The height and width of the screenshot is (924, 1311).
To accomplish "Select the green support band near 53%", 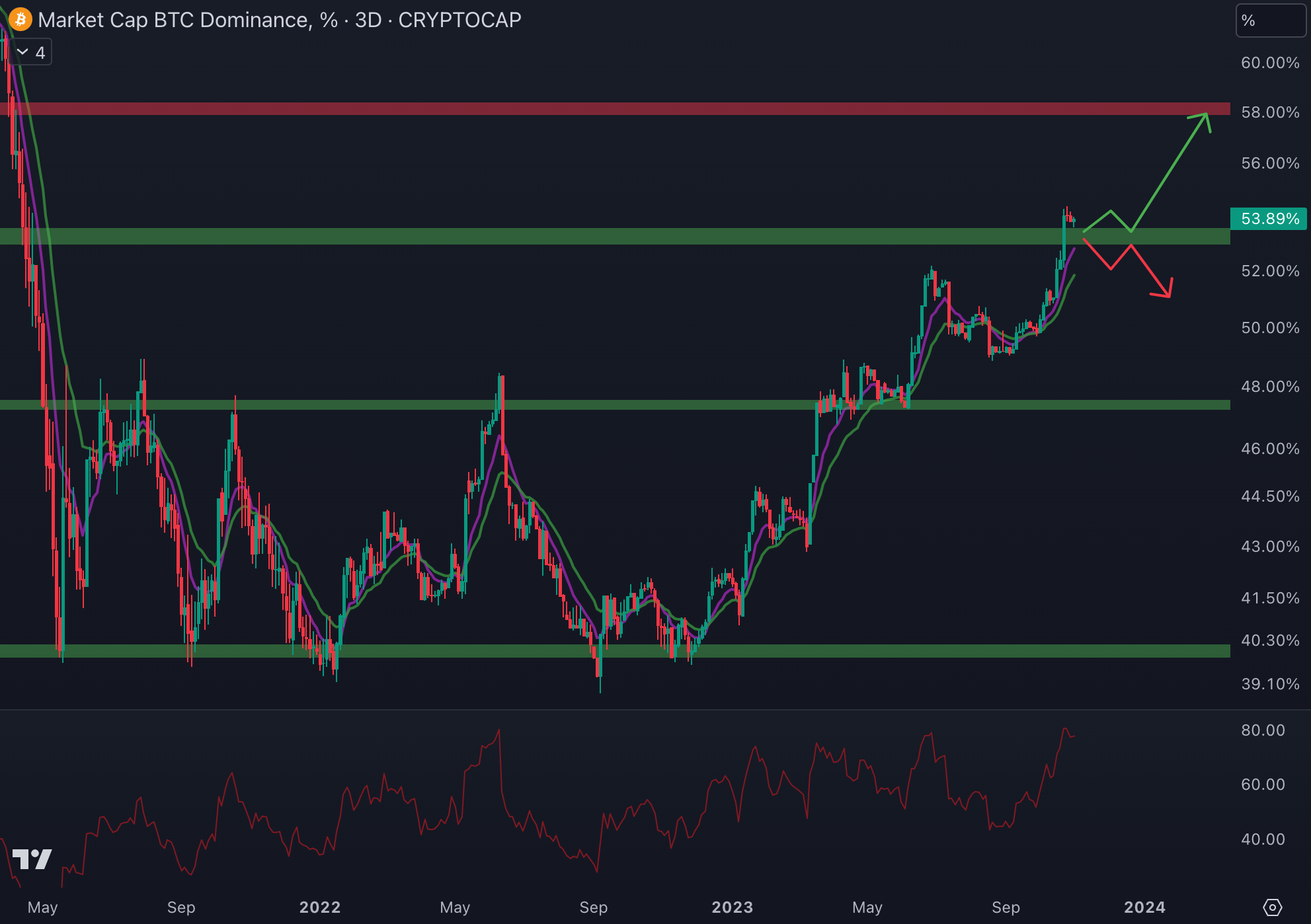I will pos(595,236).
